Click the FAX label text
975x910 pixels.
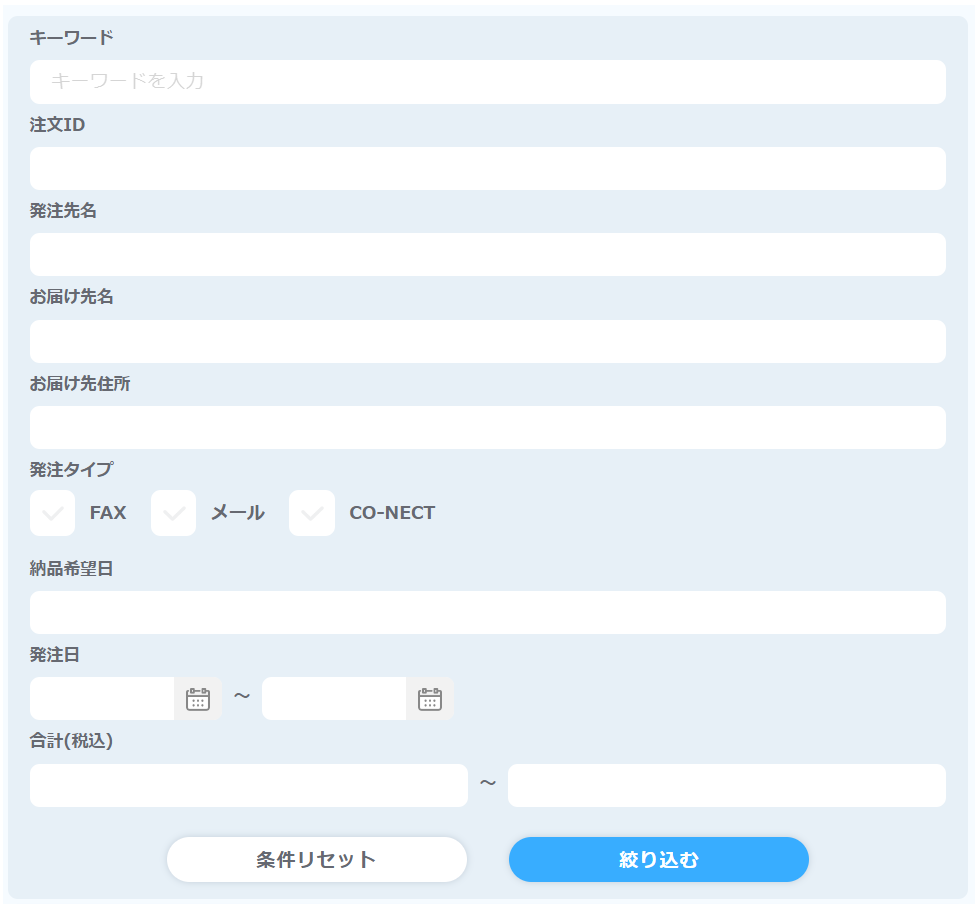(108, 513)
